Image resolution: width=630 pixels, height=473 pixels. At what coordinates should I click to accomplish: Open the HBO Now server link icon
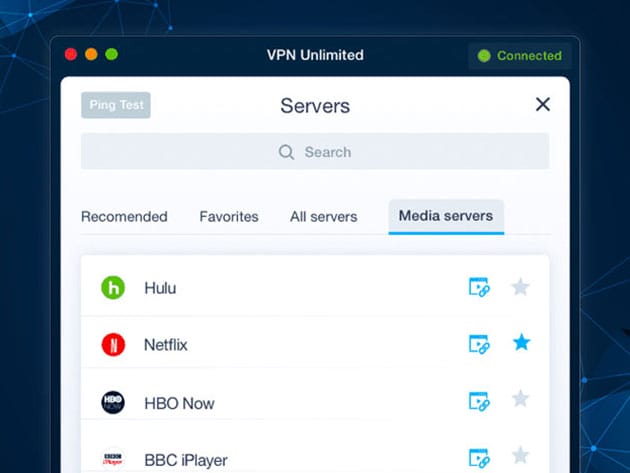pos(479,402)
